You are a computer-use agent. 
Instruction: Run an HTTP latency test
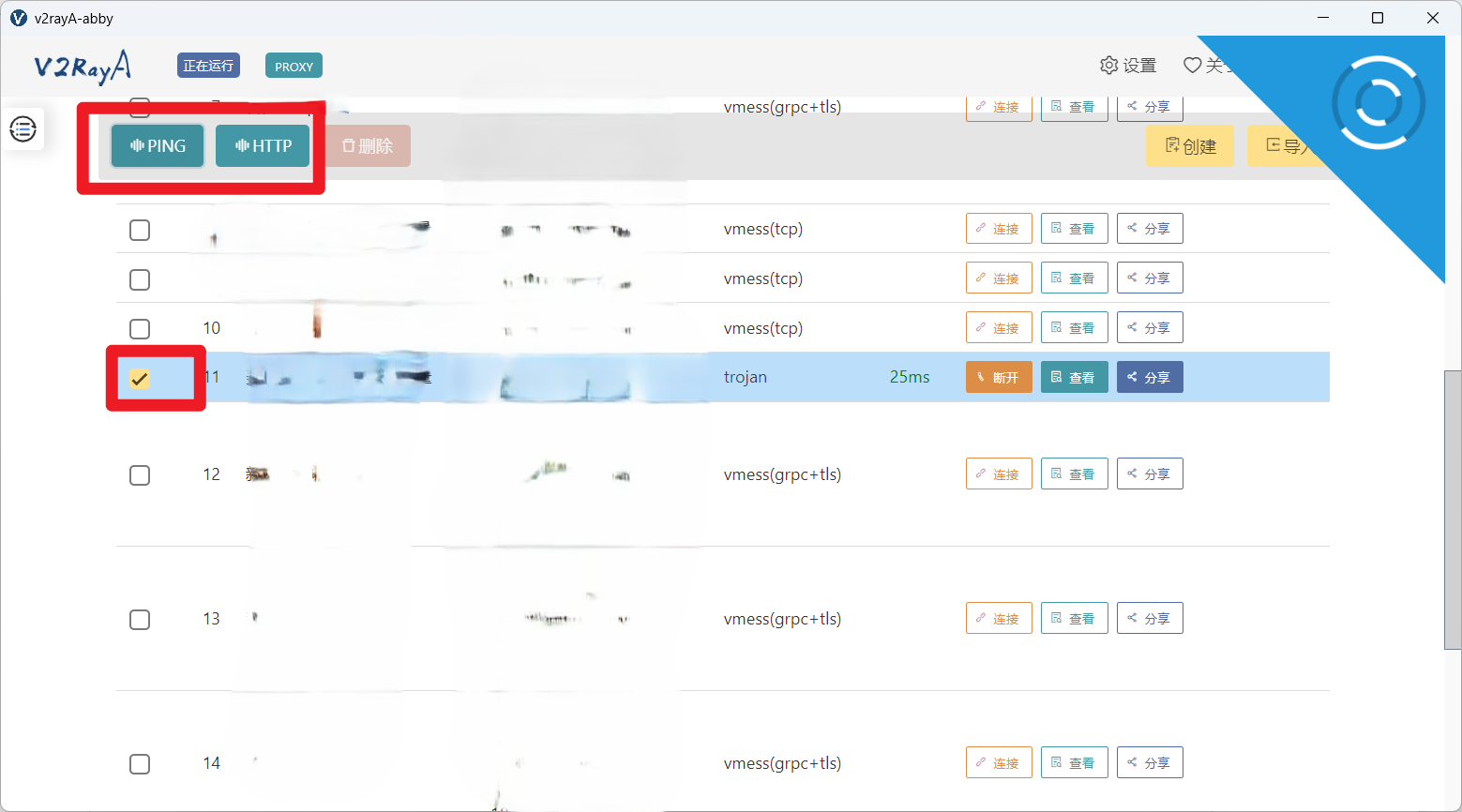(x=263, y=145)
